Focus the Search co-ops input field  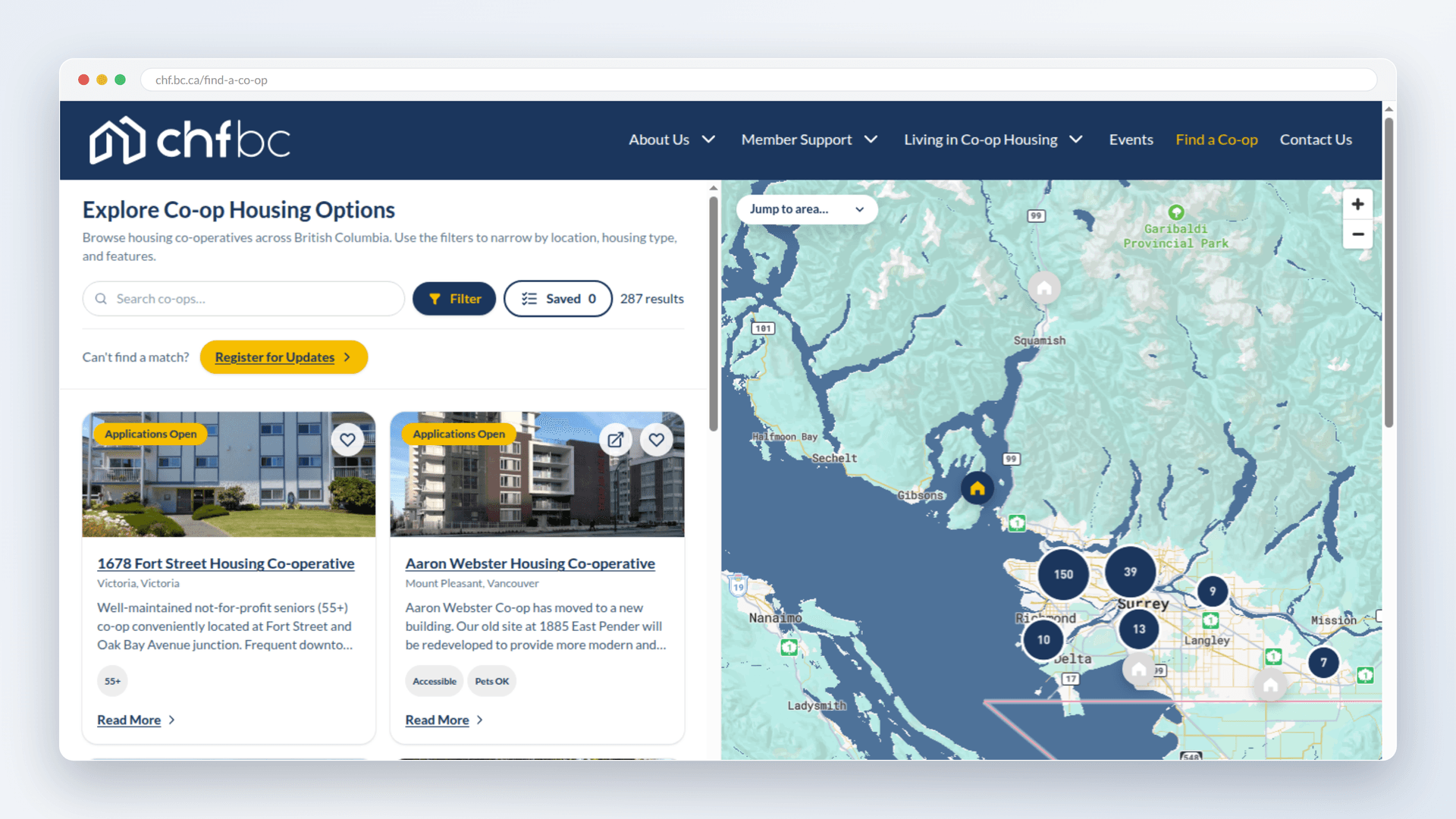(x=243, y=299)
